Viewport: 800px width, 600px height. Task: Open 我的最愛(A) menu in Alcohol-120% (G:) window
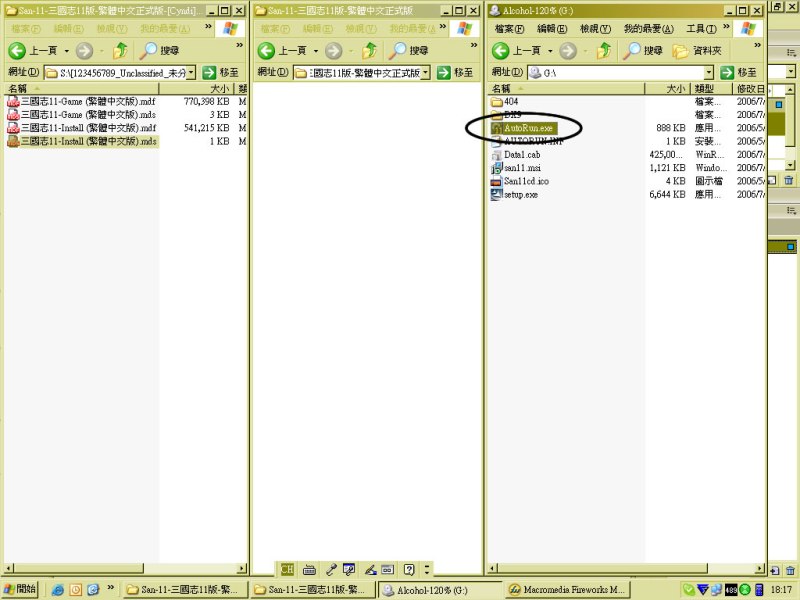[648, 29]
